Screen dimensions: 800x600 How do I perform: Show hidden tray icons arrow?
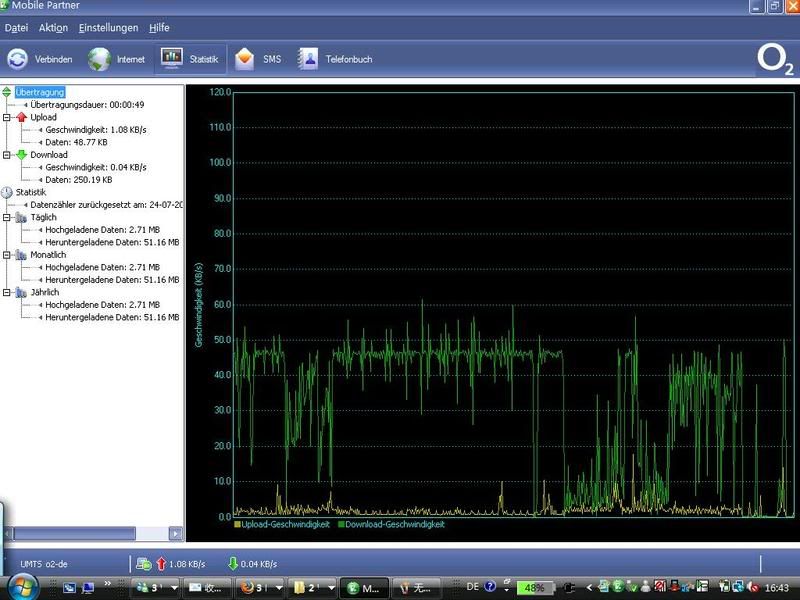click(589, 588)
